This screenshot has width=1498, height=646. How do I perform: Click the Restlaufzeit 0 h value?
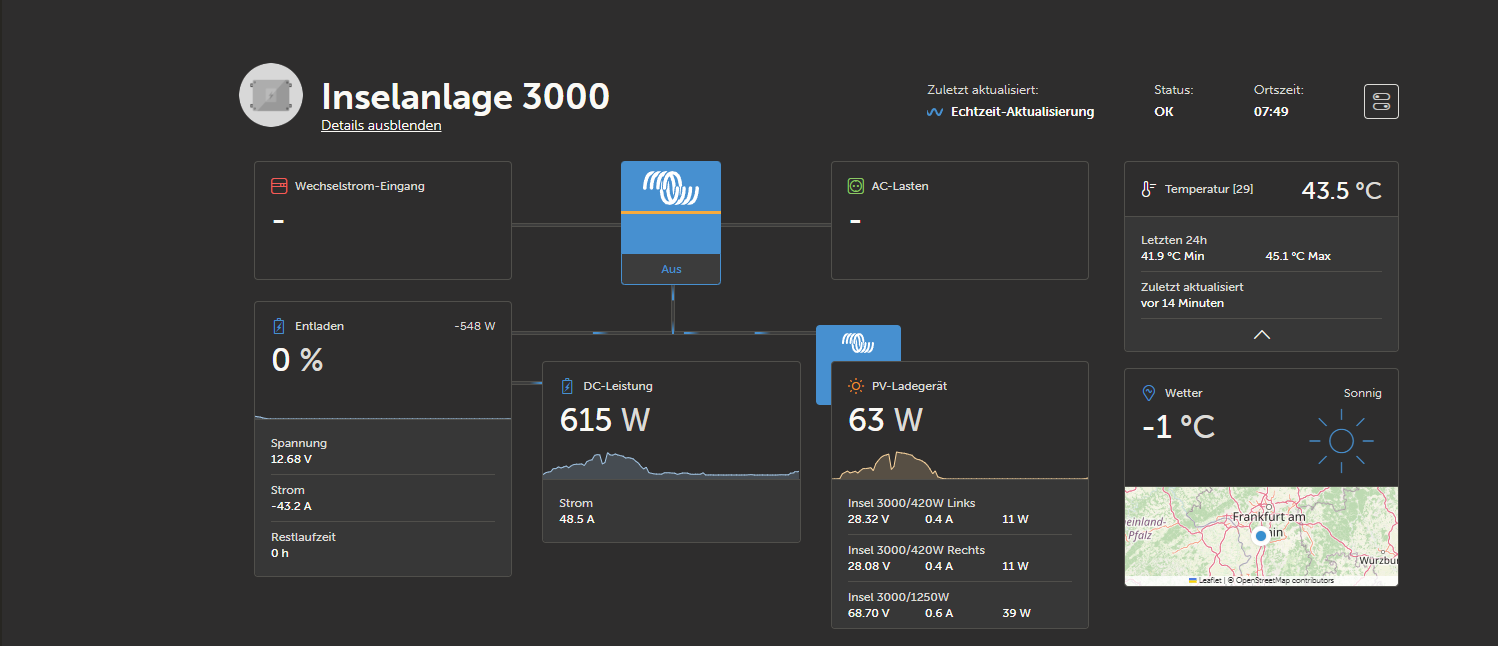280,553
